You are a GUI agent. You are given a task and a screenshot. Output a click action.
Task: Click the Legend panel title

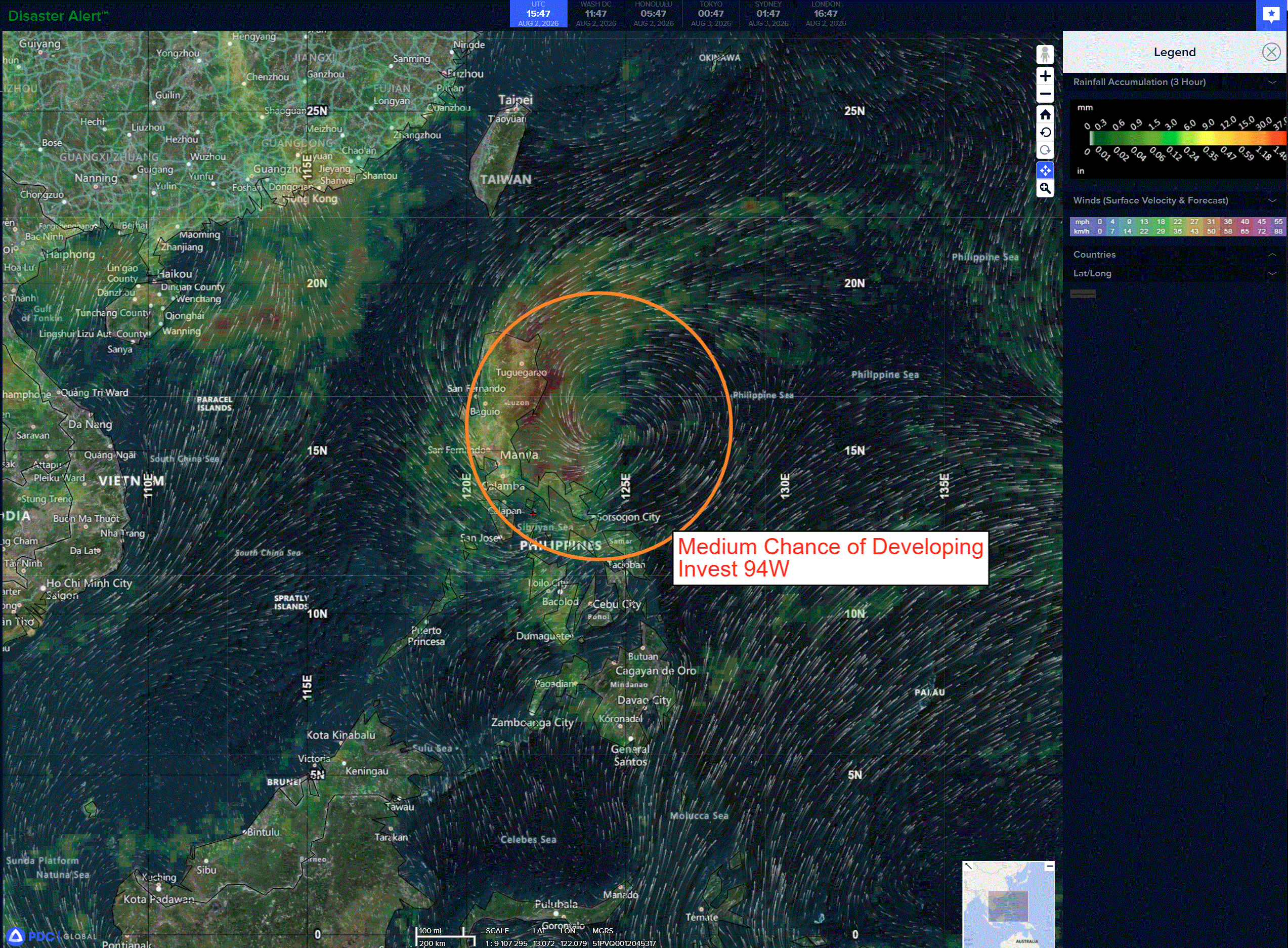click(x=1175, y=52)
